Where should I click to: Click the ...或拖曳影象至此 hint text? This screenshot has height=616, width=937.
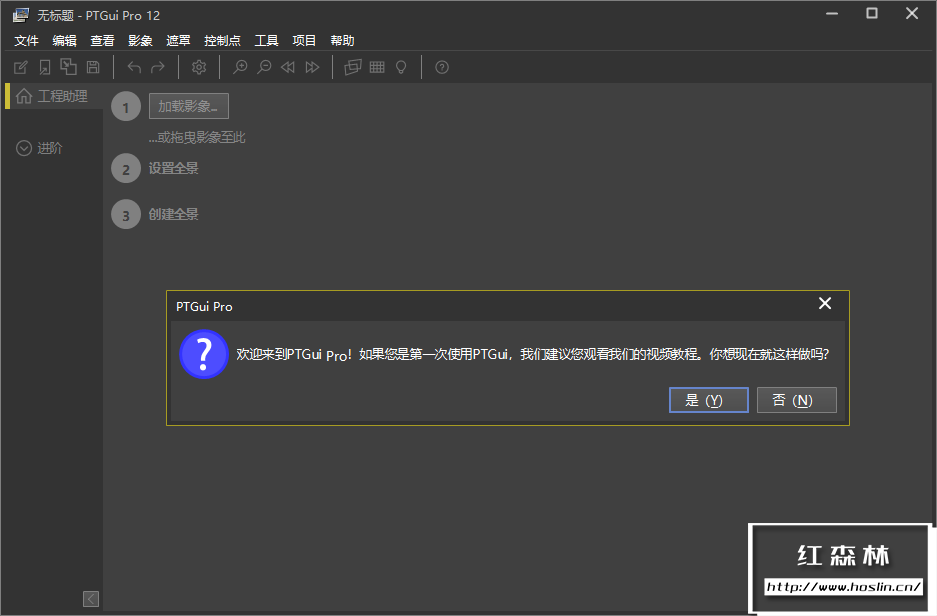point(197,137)
